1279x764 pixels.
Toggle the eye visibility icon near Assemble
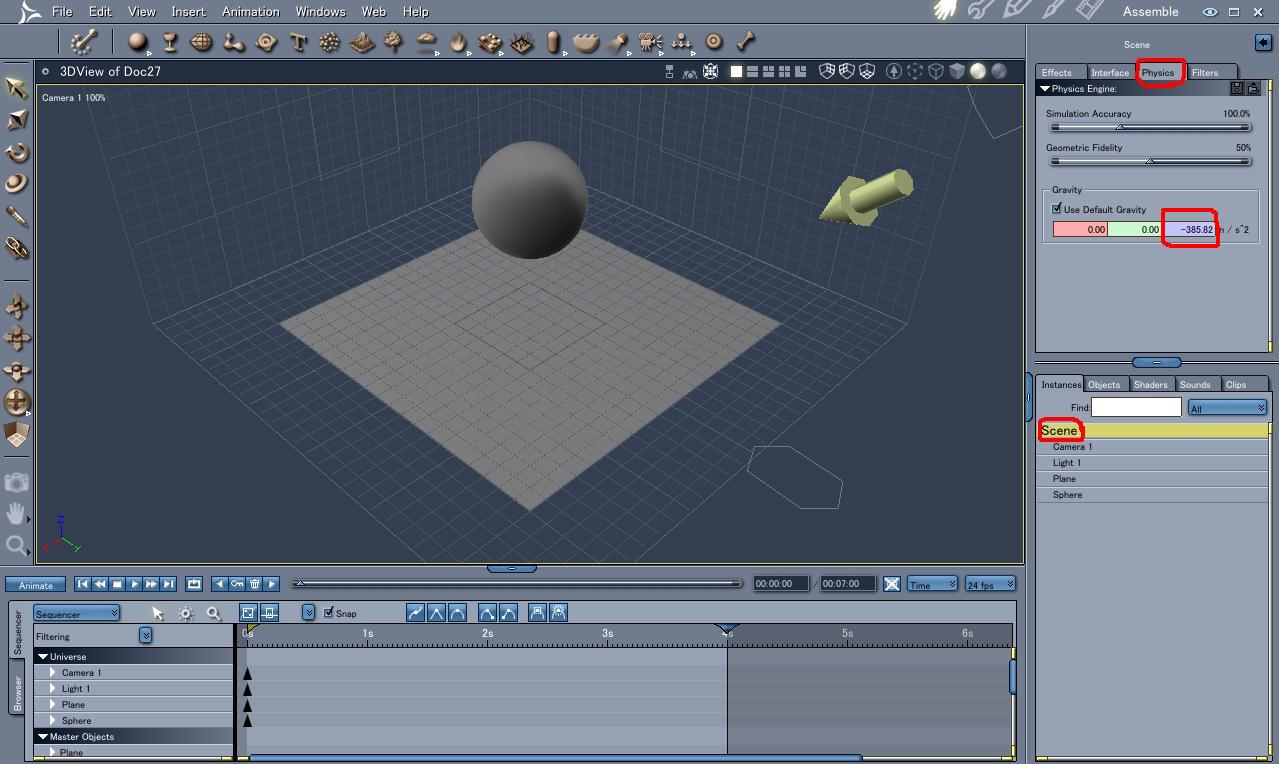[1210, 12]
